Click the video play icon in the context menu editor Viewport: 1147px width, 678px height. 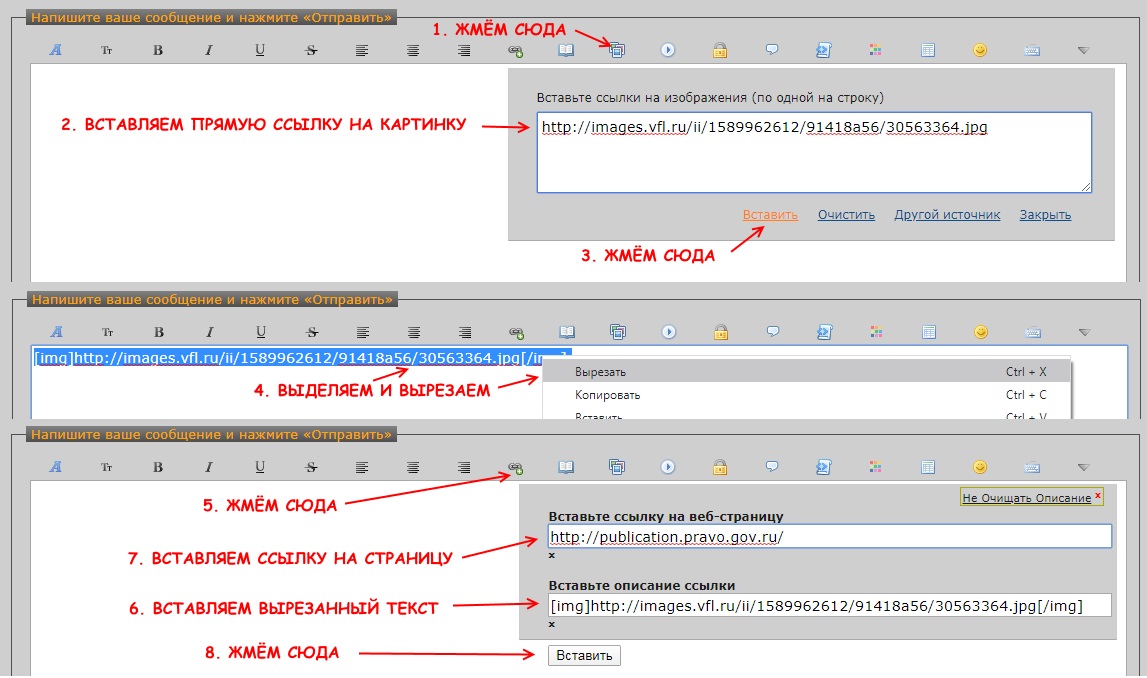pyautogui.click(x=669, y=332)
